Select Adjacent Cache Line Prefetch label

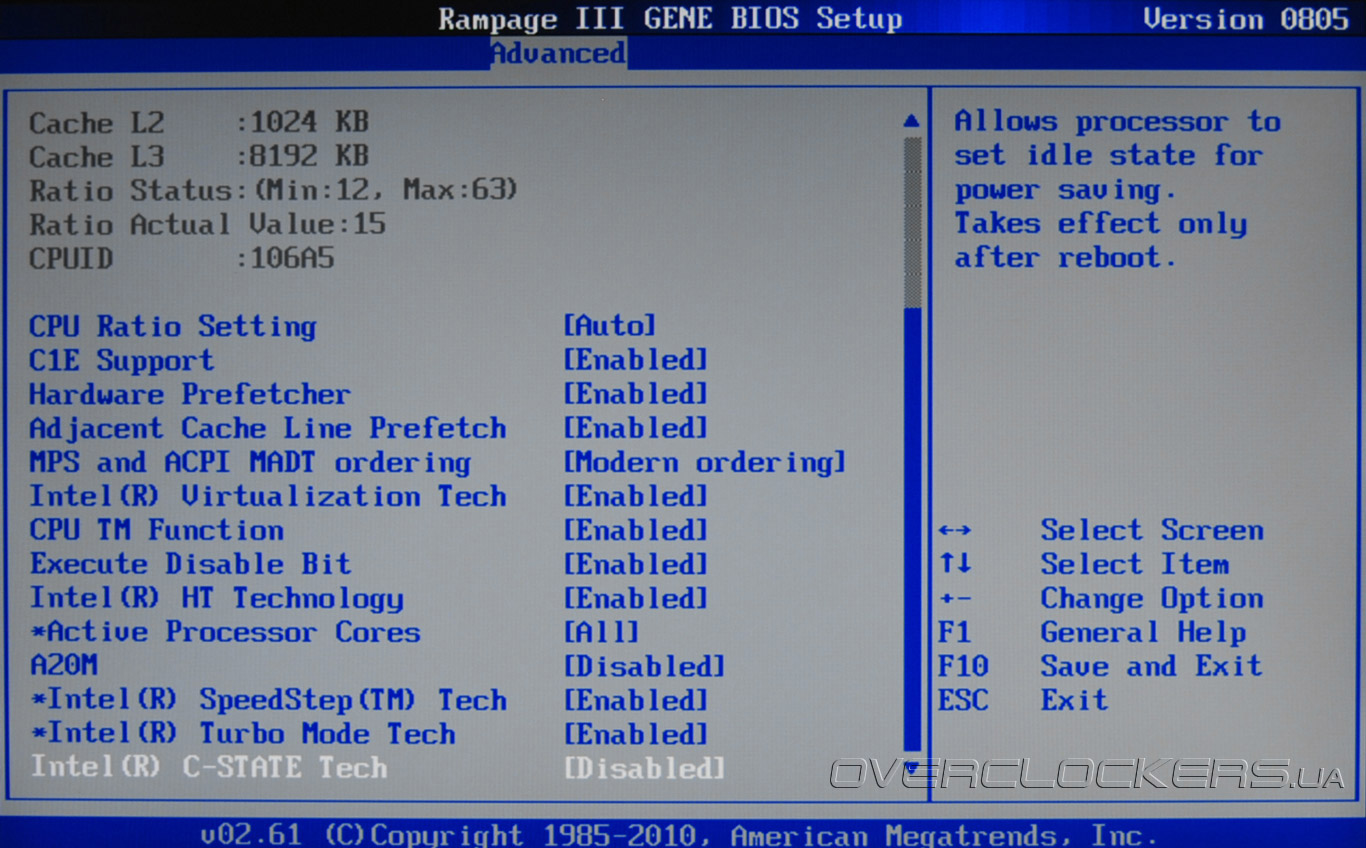pyautogui.click(x=267, y=428)
